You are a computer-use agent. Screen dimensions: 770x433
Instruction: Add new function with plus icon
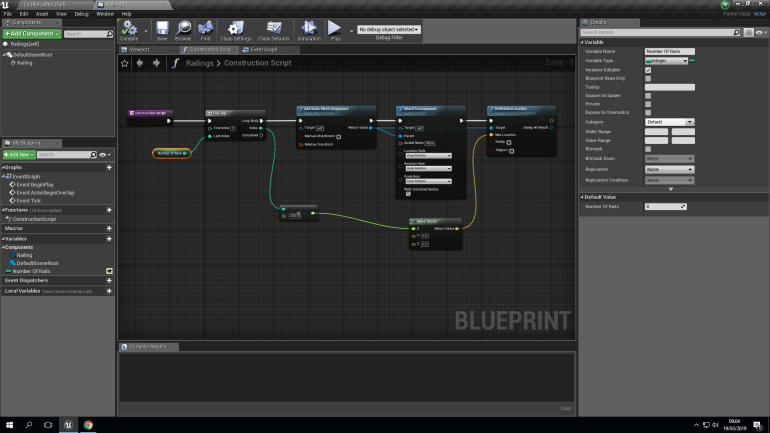pyautogui.click(x=109, y=210)
